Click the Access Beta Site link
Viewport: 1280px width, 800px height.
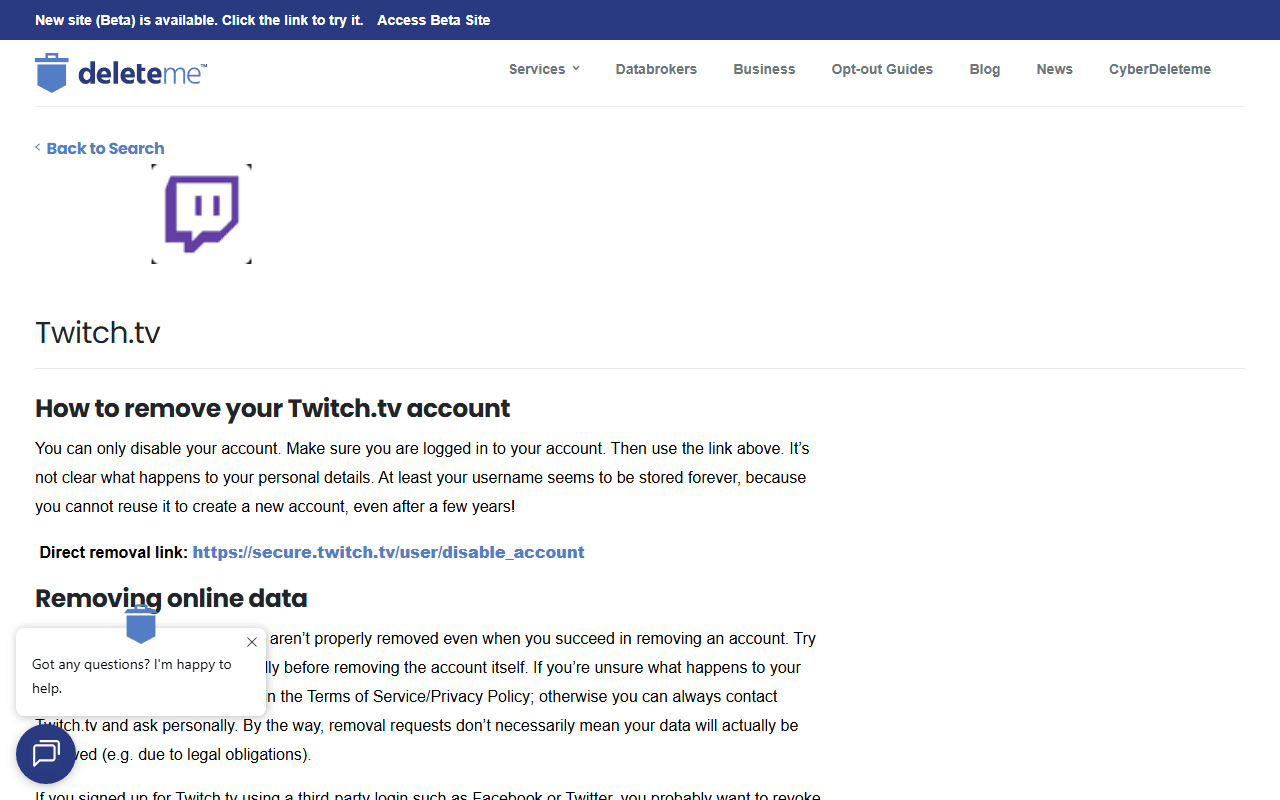click(434, 20)
